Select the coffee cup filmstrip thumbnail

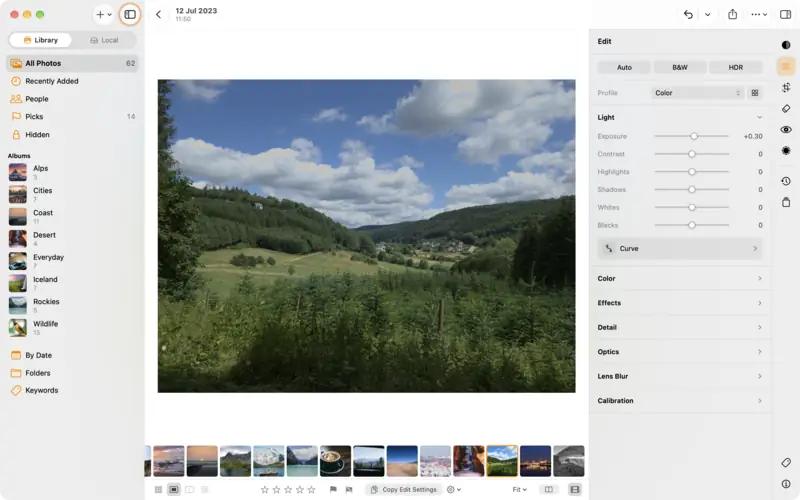click(x=335, y=461)
